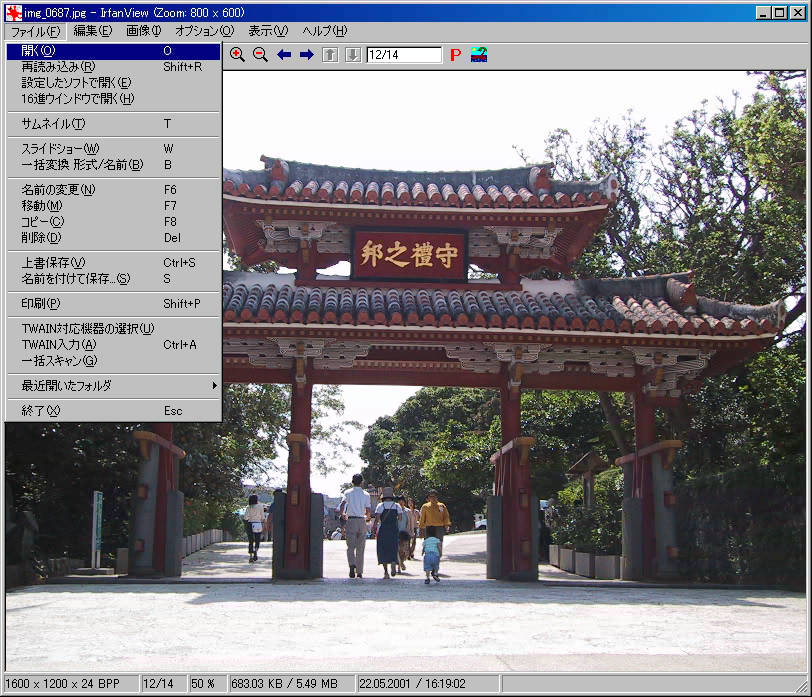Click the next page down arrow icon

pos(353,54)
